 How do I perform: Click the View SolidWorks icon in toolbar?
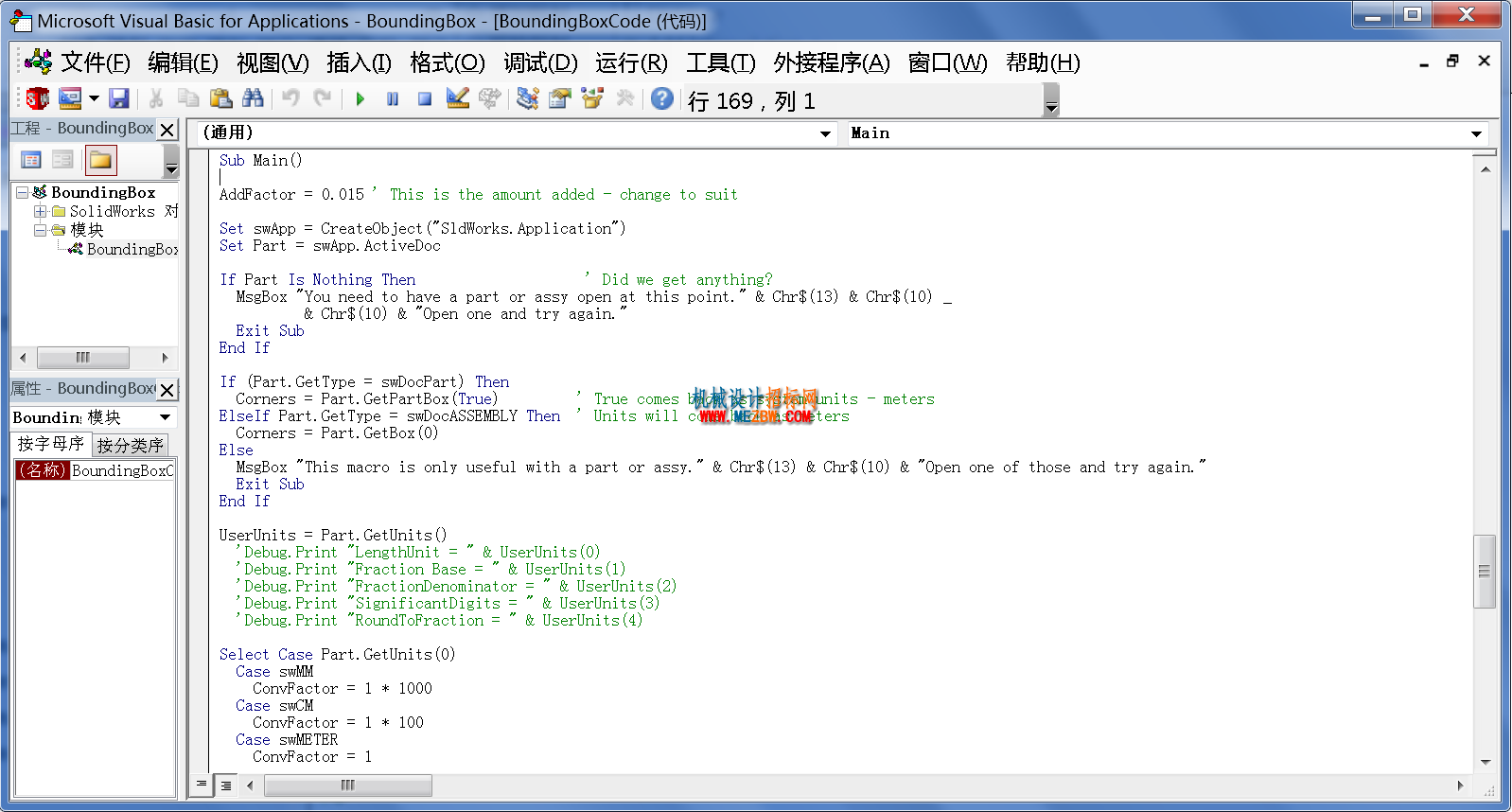(x=38, y=98)
